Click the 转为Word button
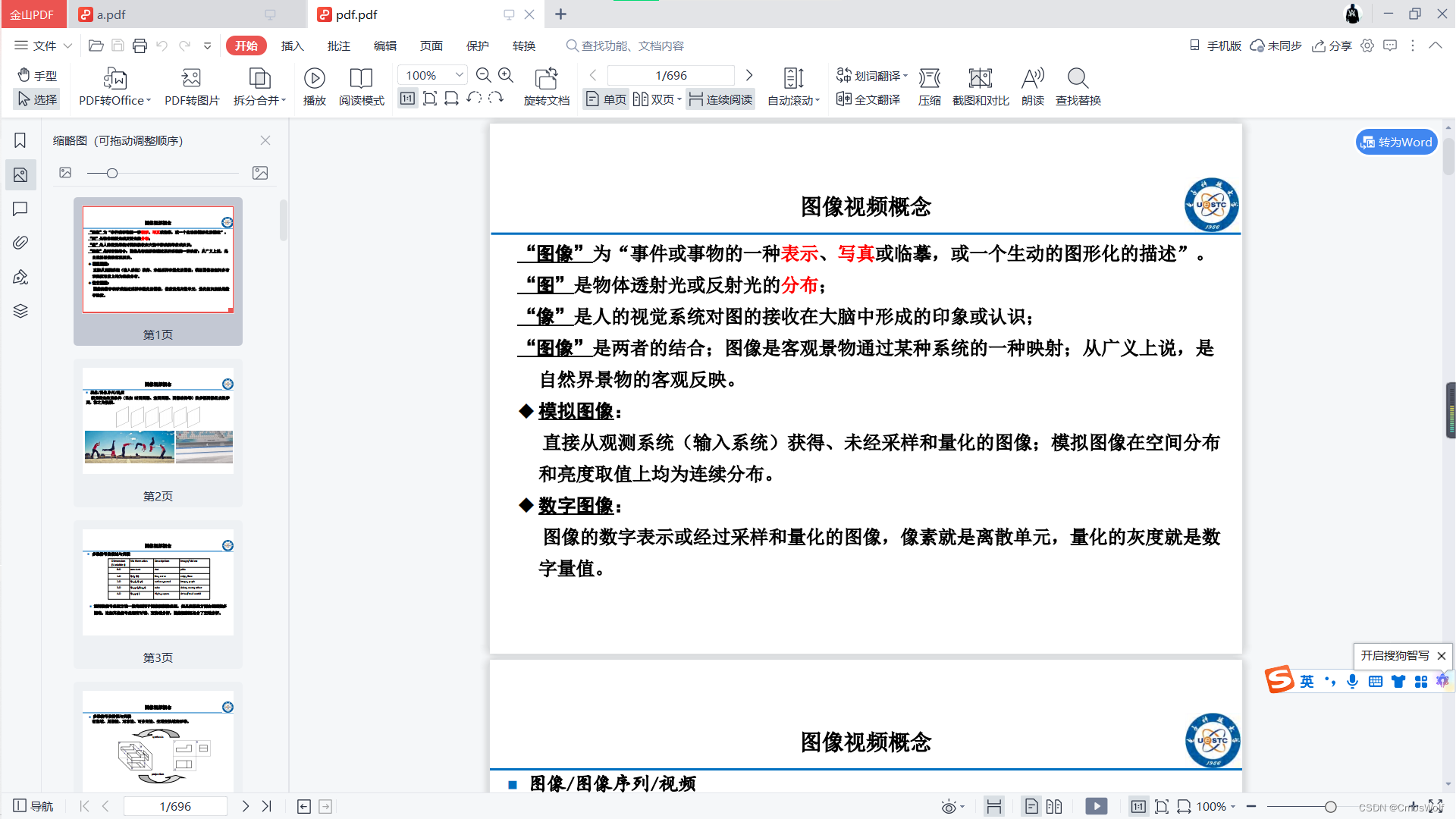This screenshot has height=819, width=1456. tap(1395, 142)
